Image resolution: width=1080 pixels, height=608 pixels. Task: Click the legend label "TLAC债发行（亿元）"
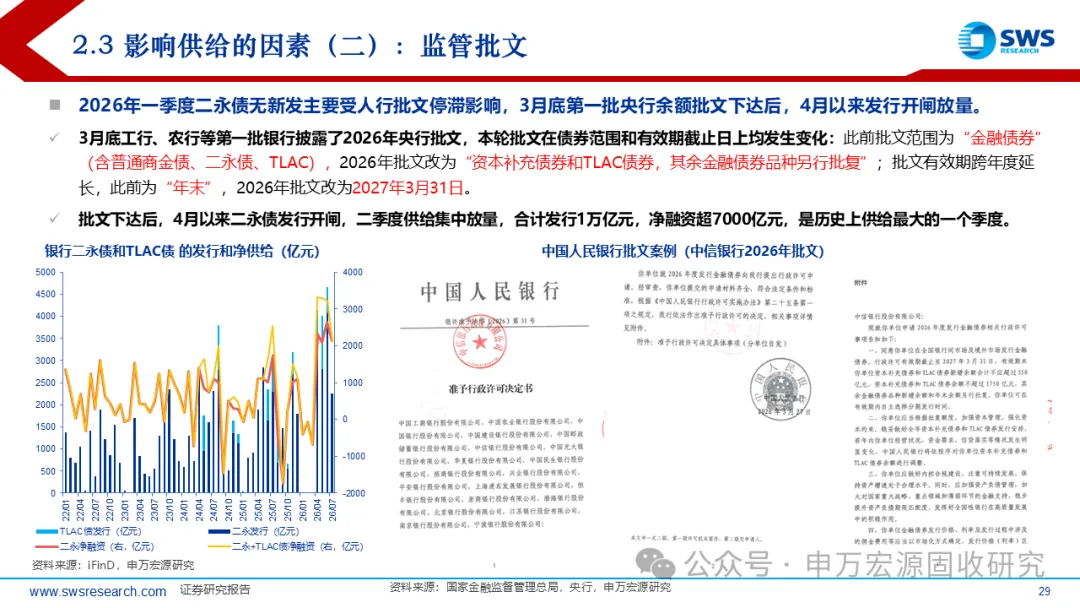(x=101, y=532)
